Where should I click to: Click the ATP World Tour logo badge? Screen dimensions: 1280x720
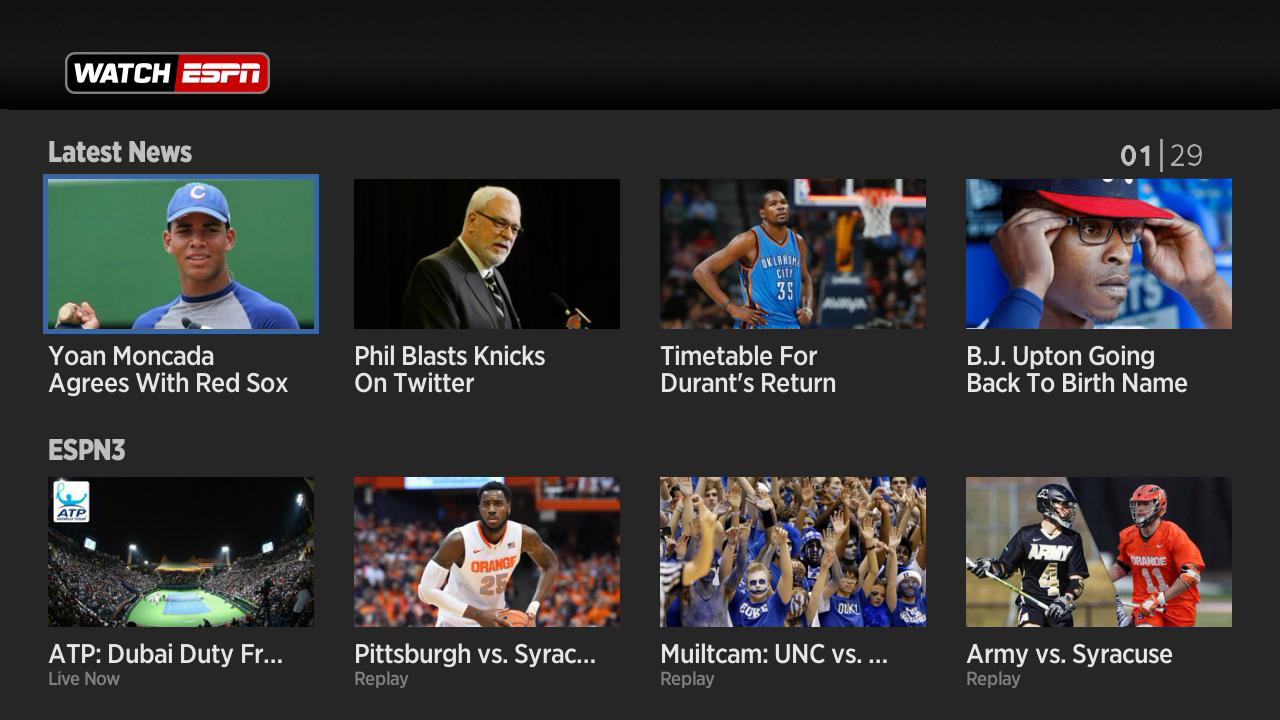point(71,501)
